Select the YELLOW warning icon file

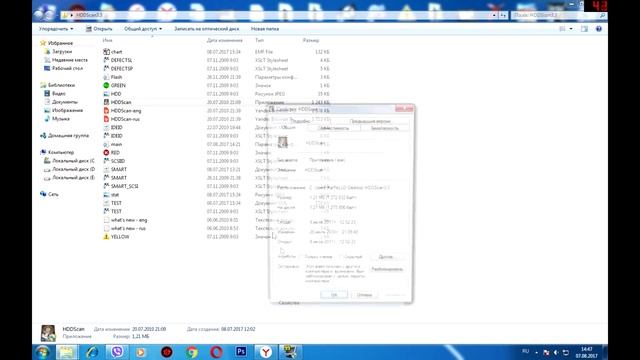pyautogui.click(x=106, y=237)
